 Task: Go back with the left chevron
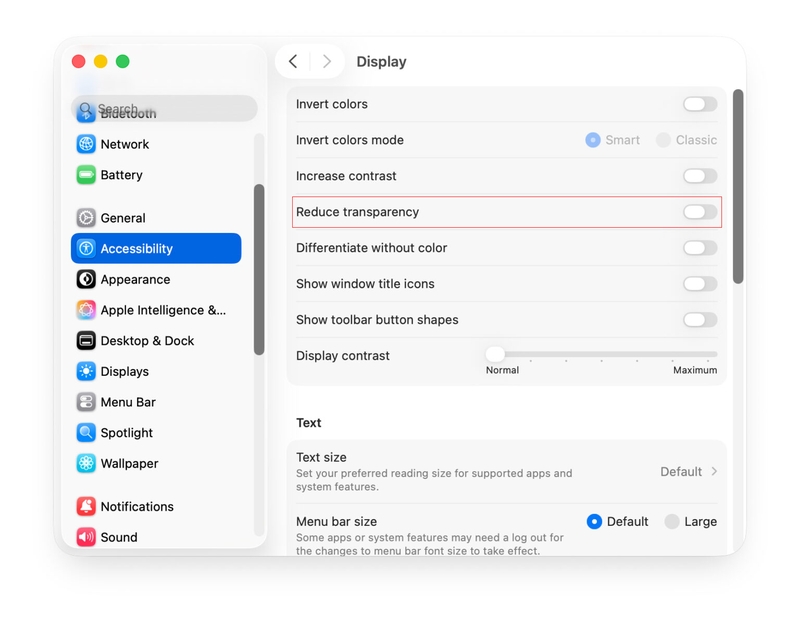[293, 62]
